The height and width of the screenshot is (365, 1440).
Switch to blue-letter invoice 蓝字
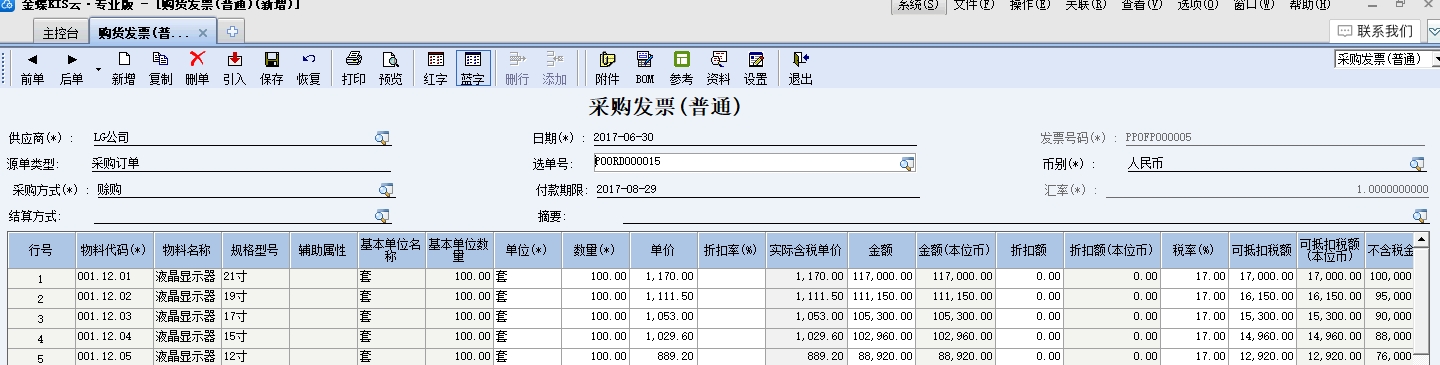pyautogui.click(x=473, y=69)
